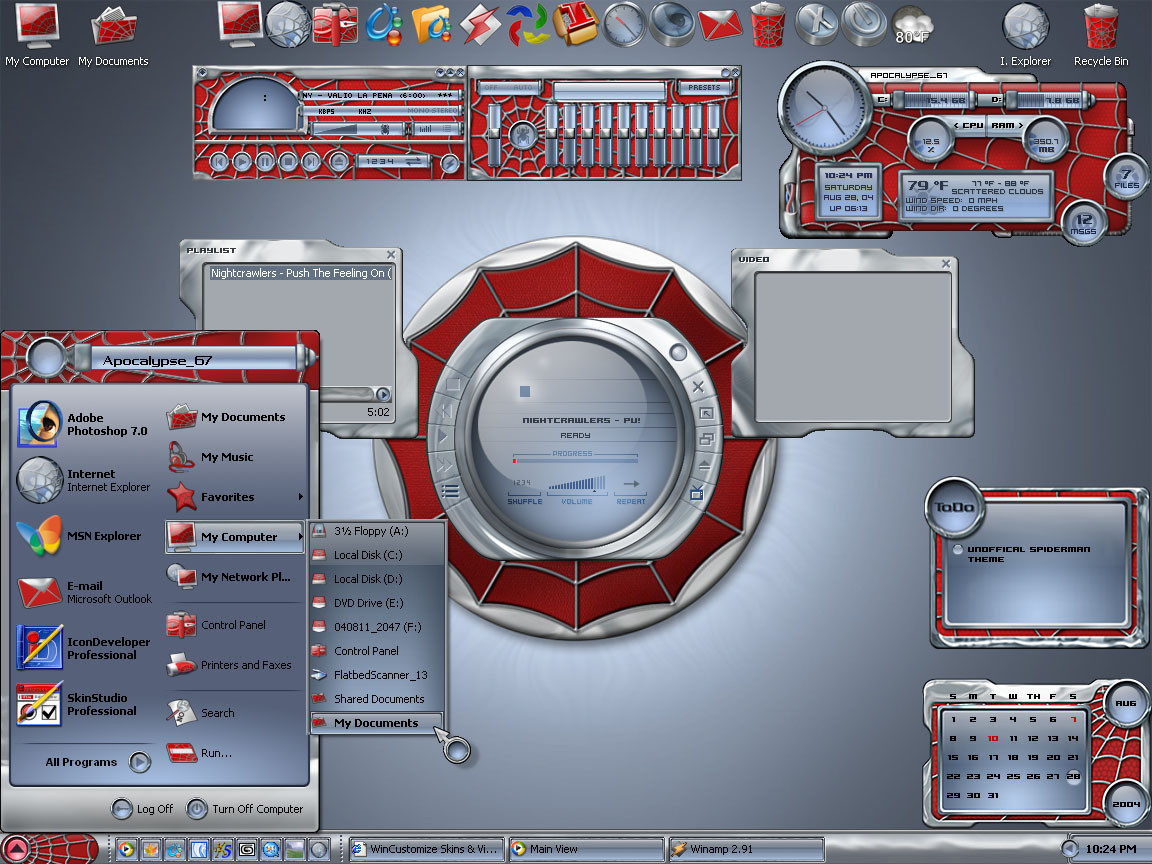The height and width of the screenshot is (864, 1152).
Task: Toggle the 1234 shuffle button in Winamp
Action: click(381, 161)
